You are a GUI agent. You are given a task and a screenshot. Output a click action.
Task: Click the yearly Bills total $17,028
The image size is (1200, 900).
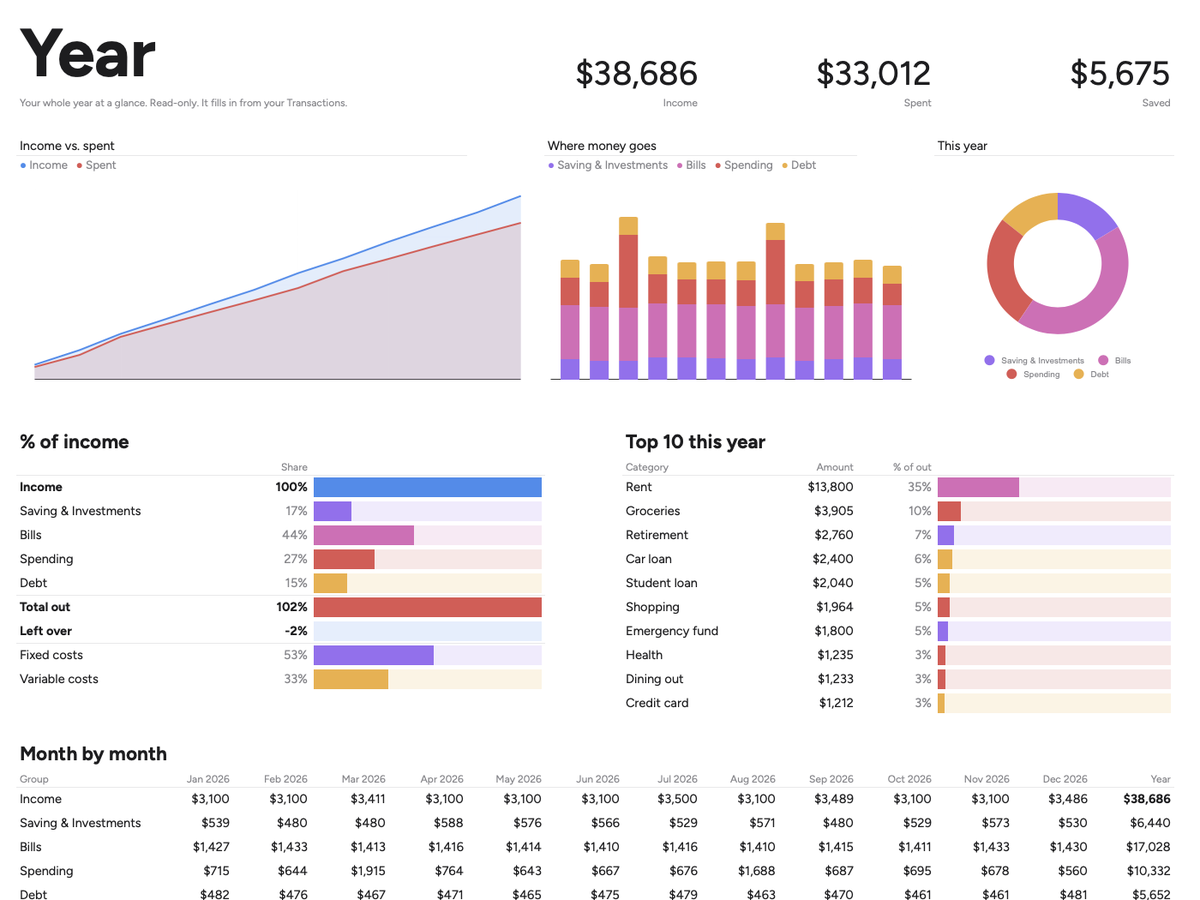[x=1147, y=847]
